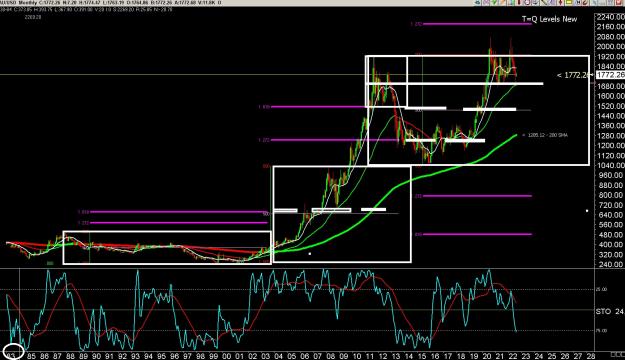This screenshot has height=360, width=625.
Task: Click the 720.00 price axis label
Action: pyautogui.click(x=611, y=205)
